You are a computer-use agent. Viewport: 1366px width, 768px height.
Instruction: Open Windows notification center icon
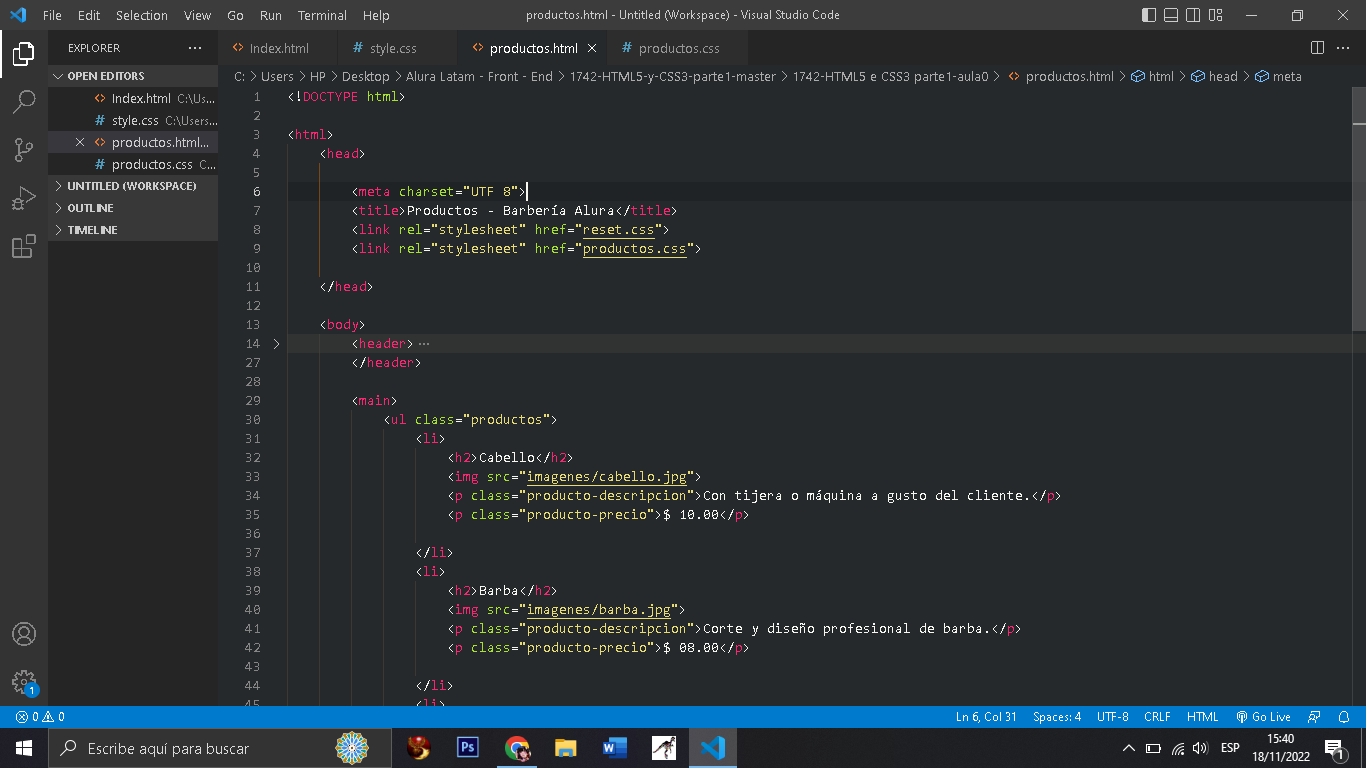[1334, 748]
